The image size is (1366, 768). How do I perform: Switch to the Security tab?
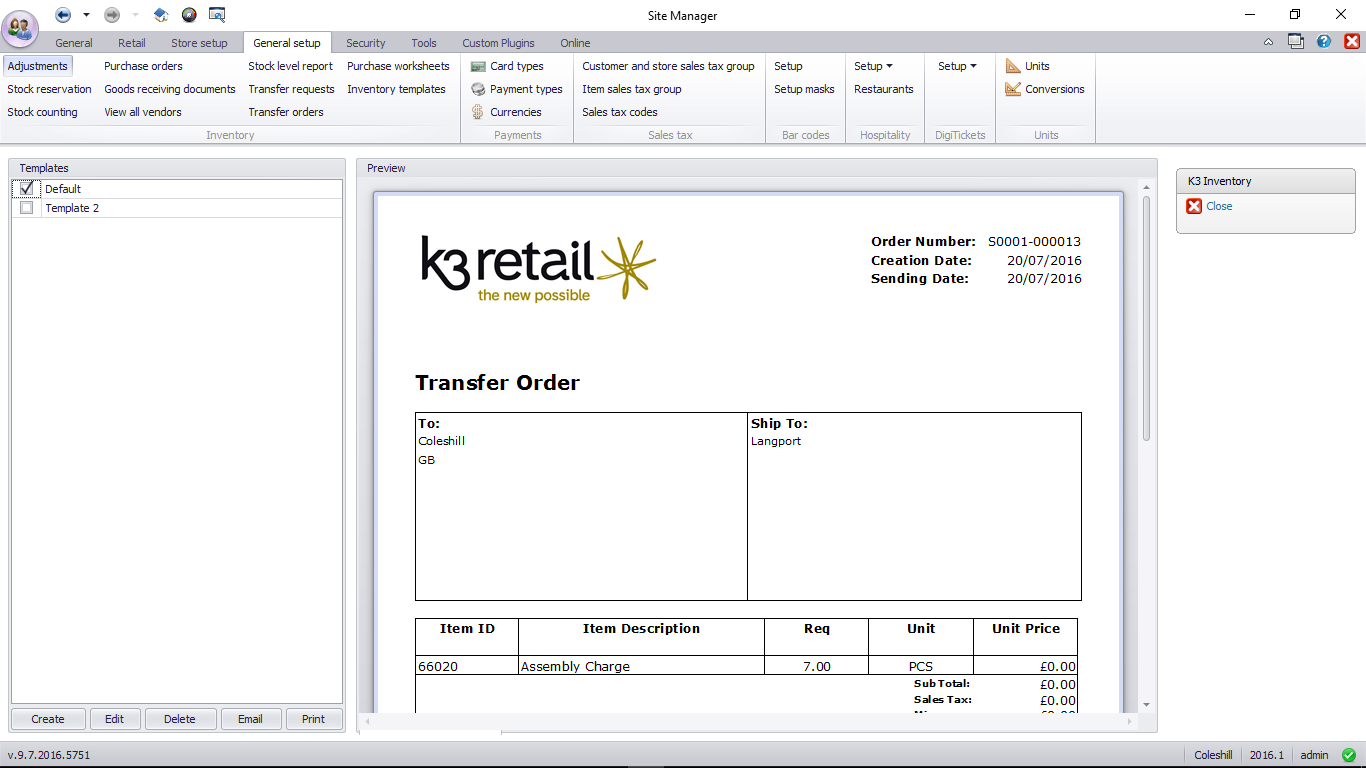(x=365, y=43)
